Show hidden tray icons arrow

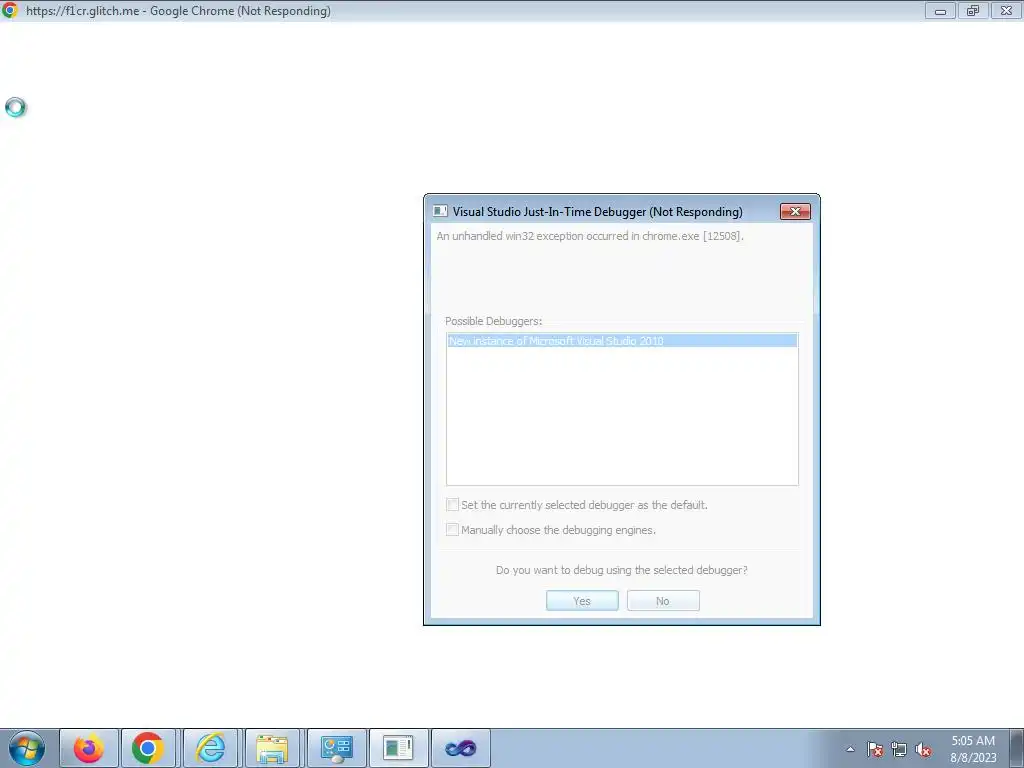click(x=850, y=750)
